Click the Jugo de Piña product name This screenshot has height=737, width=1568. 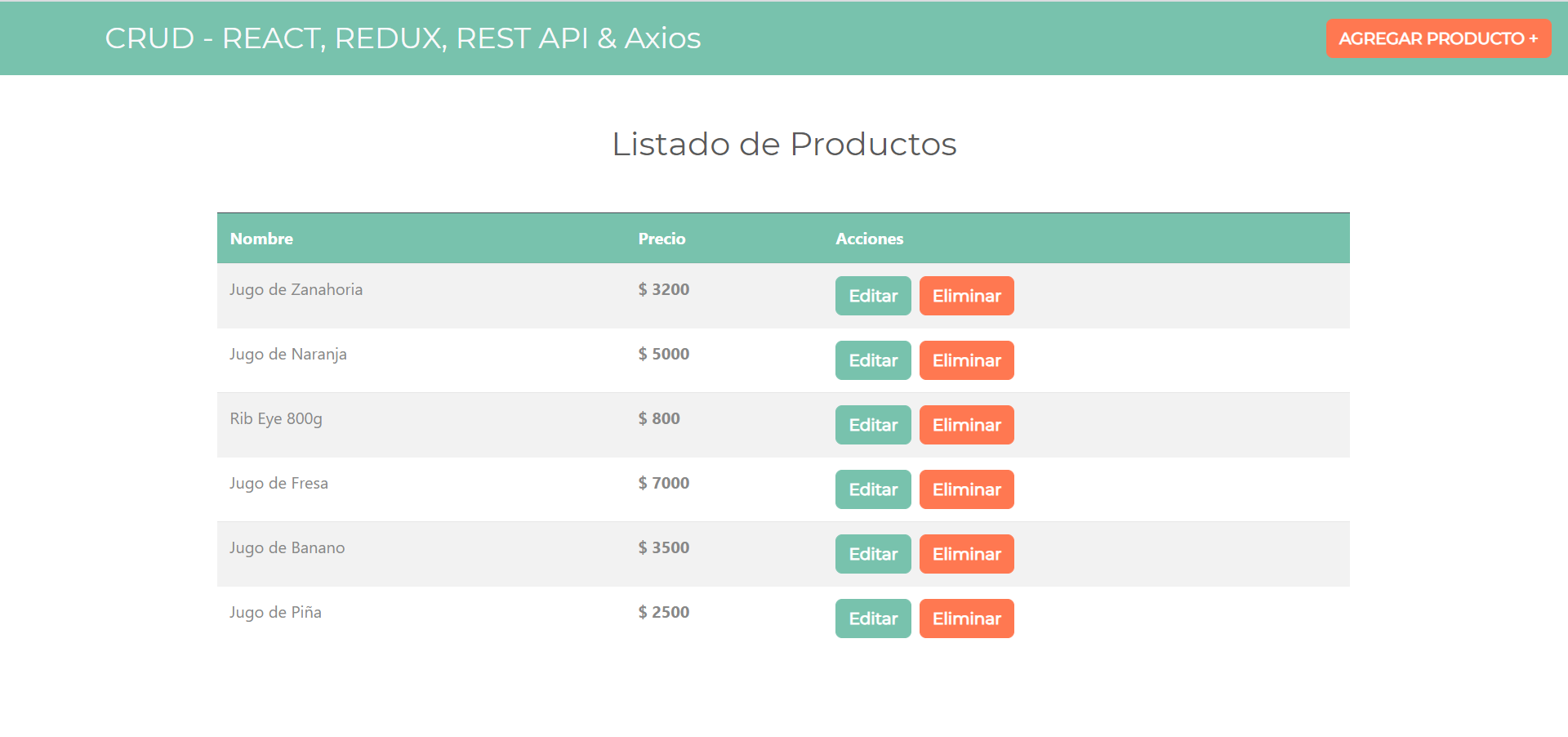pos(274,612)
